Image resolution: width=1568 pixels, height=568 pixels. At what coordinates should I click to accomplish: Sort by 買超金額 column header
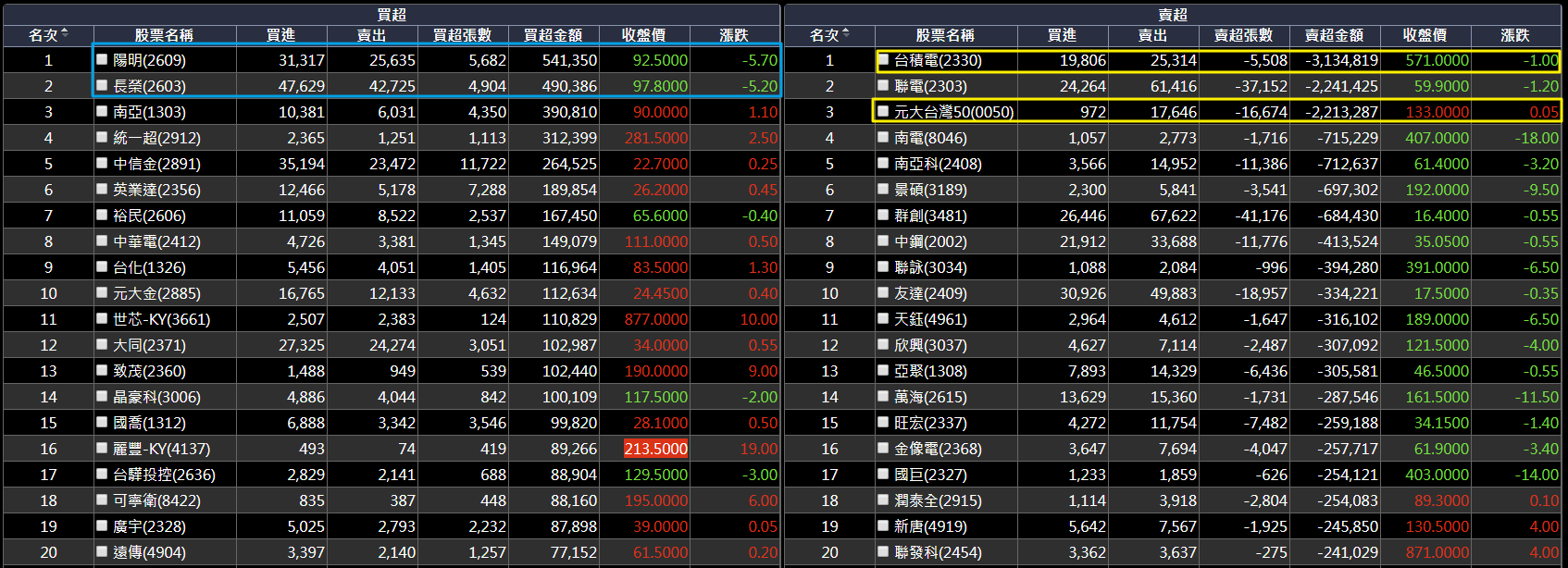tap(554, 35)
